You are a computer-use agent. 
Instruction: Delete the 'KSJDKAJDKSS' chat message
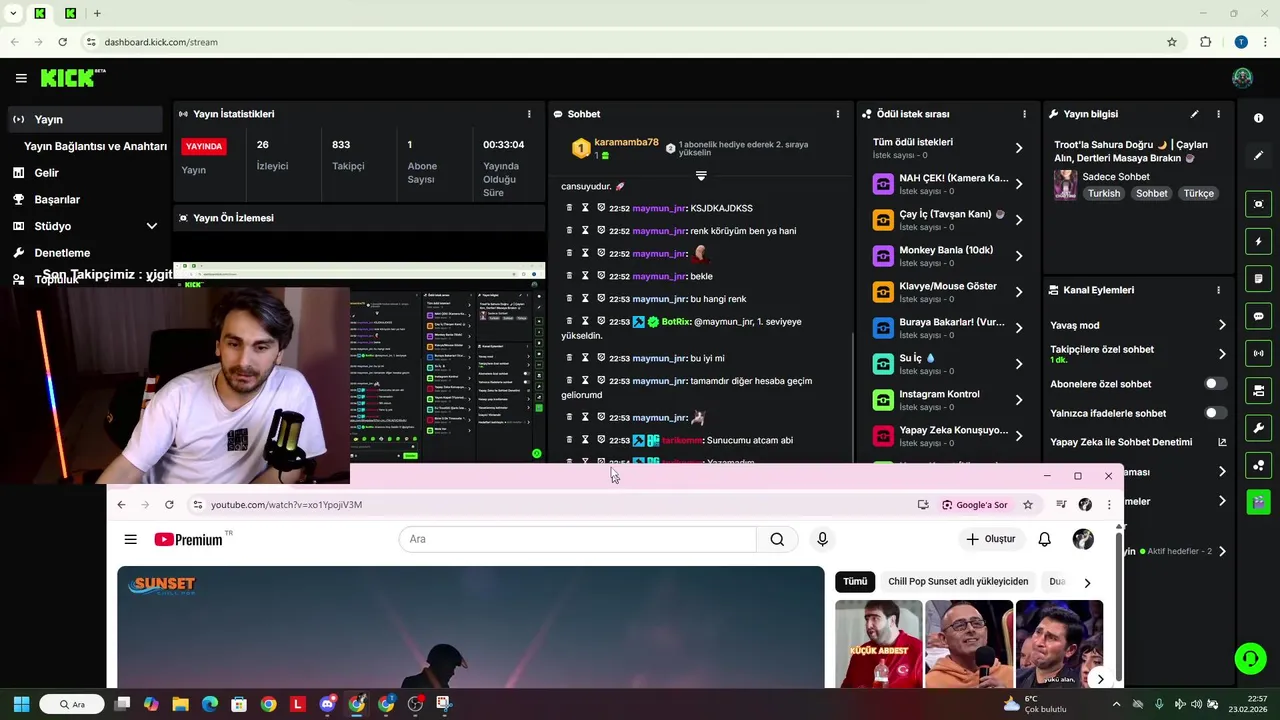click(570, 208)
